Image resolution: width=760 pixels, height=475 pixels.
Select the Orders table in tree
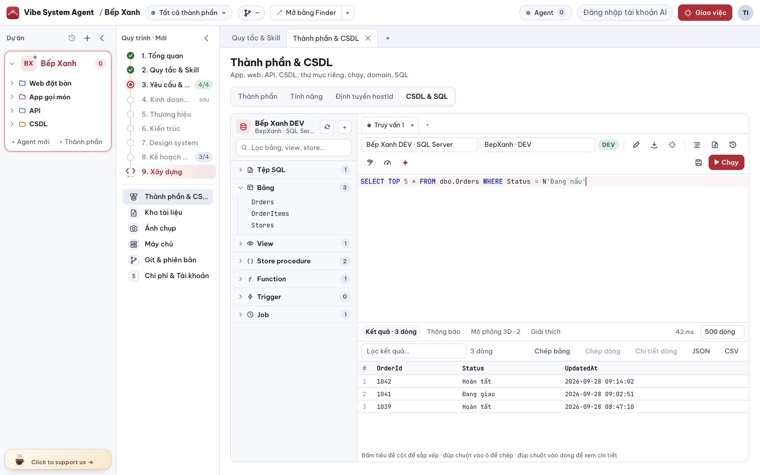[x=263, y=202]
